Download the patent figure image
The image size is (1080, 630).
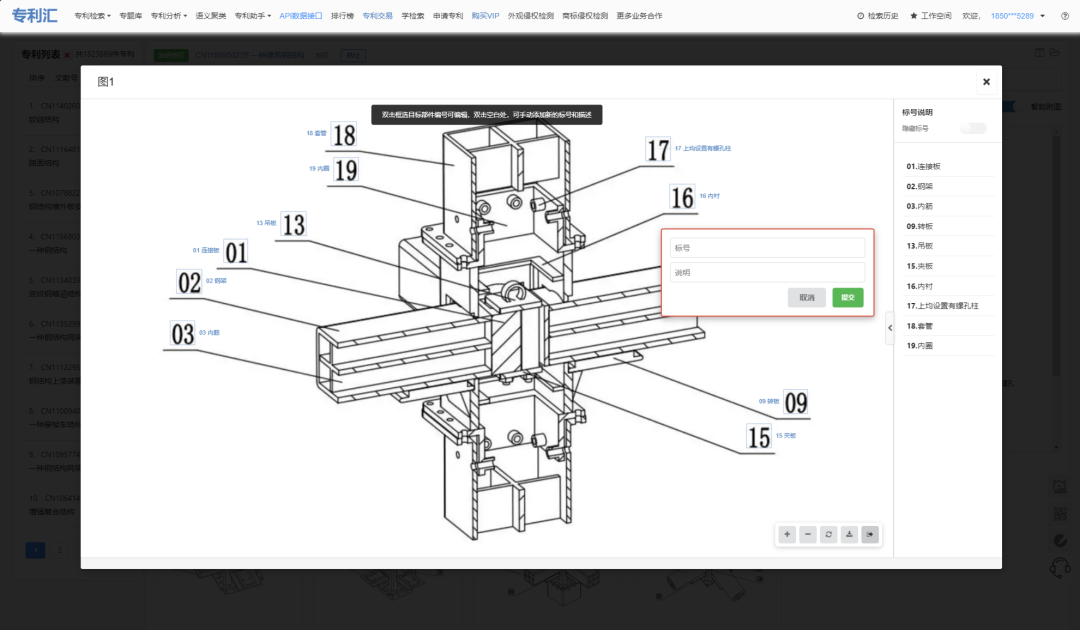[850, 535]
